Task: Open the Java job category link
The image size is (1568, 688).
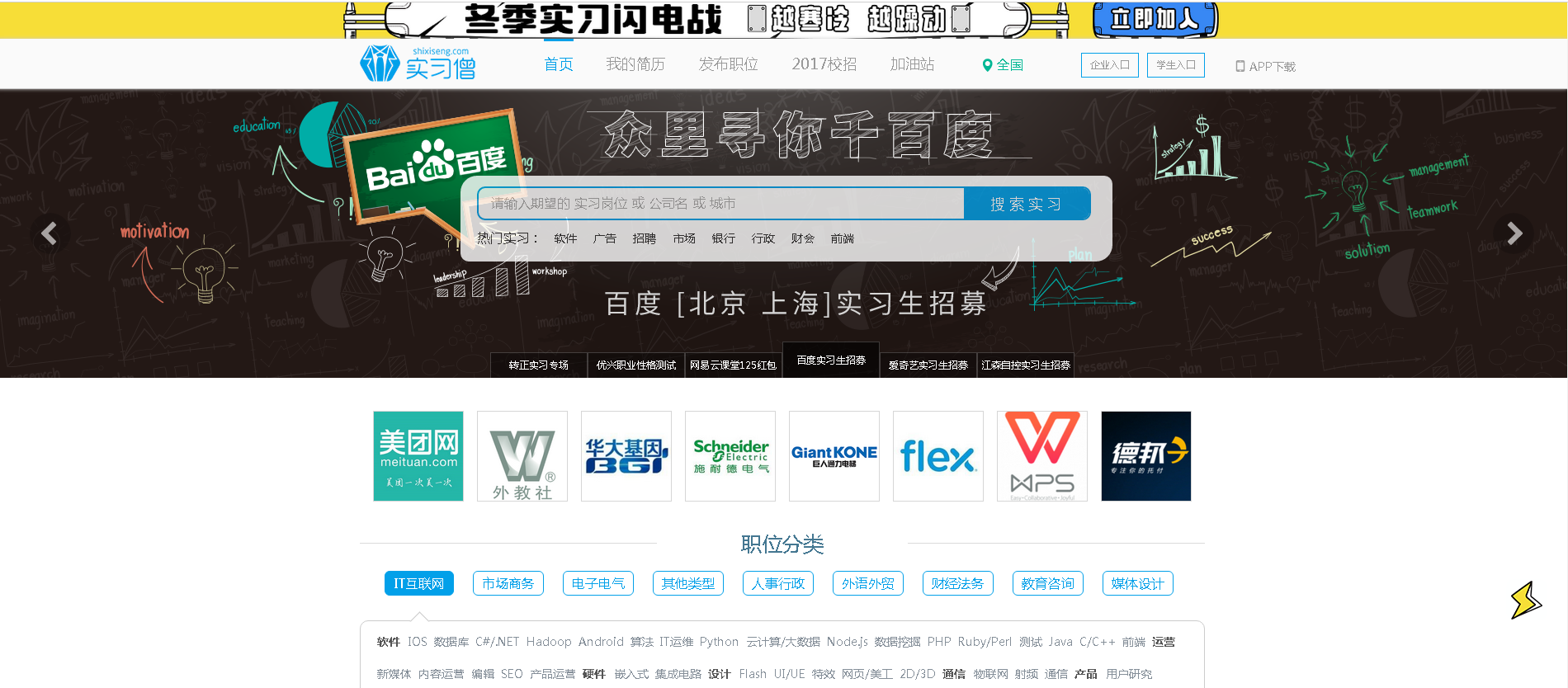Action: (1060, 642)
